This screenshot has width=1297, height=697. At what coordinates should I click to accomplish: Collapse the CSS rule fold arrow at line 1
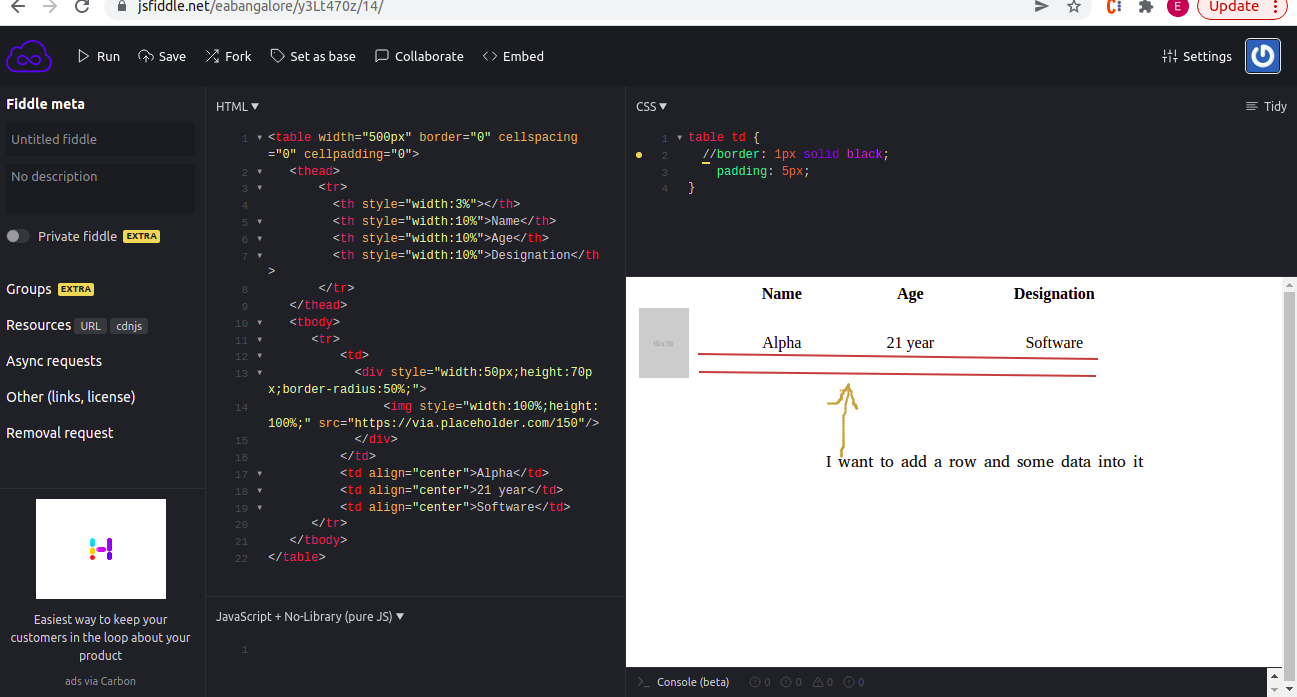pos(680,138)
